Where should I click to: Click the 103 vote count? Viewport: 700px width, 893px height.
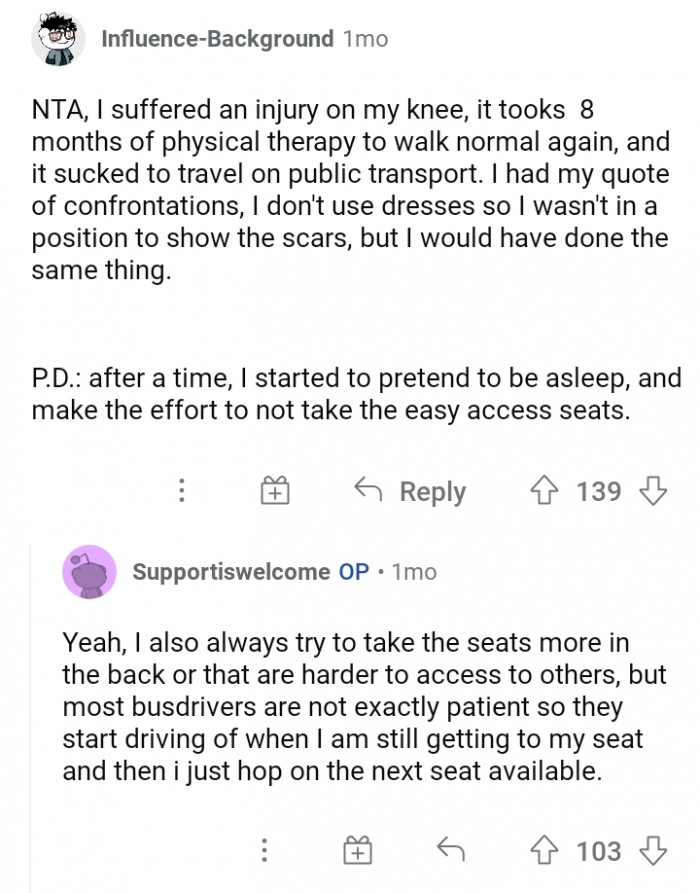(x=600, y=851)
